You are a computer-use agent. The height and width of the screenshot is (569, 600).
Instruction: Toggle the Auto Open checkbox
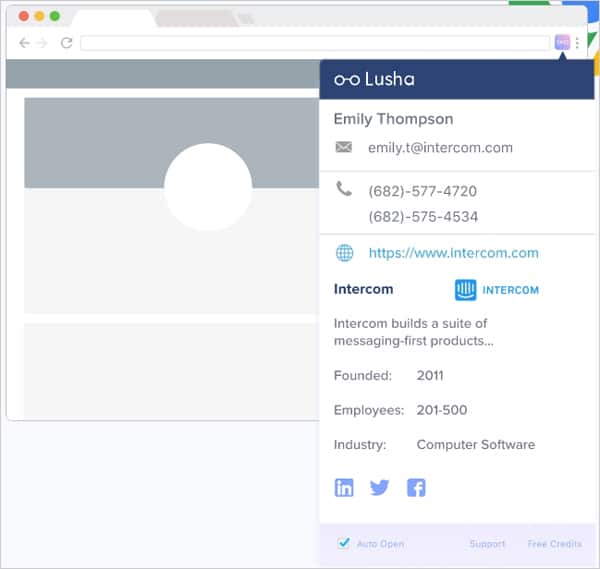point(343,544)
